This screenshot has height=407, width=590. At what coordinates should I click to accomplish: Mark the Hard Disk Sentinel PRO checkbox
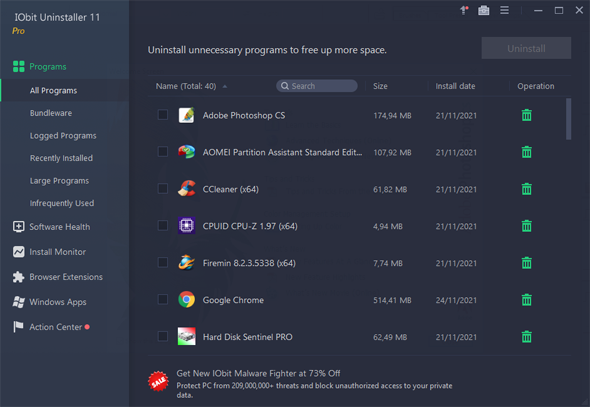click(x=163, y=336)
